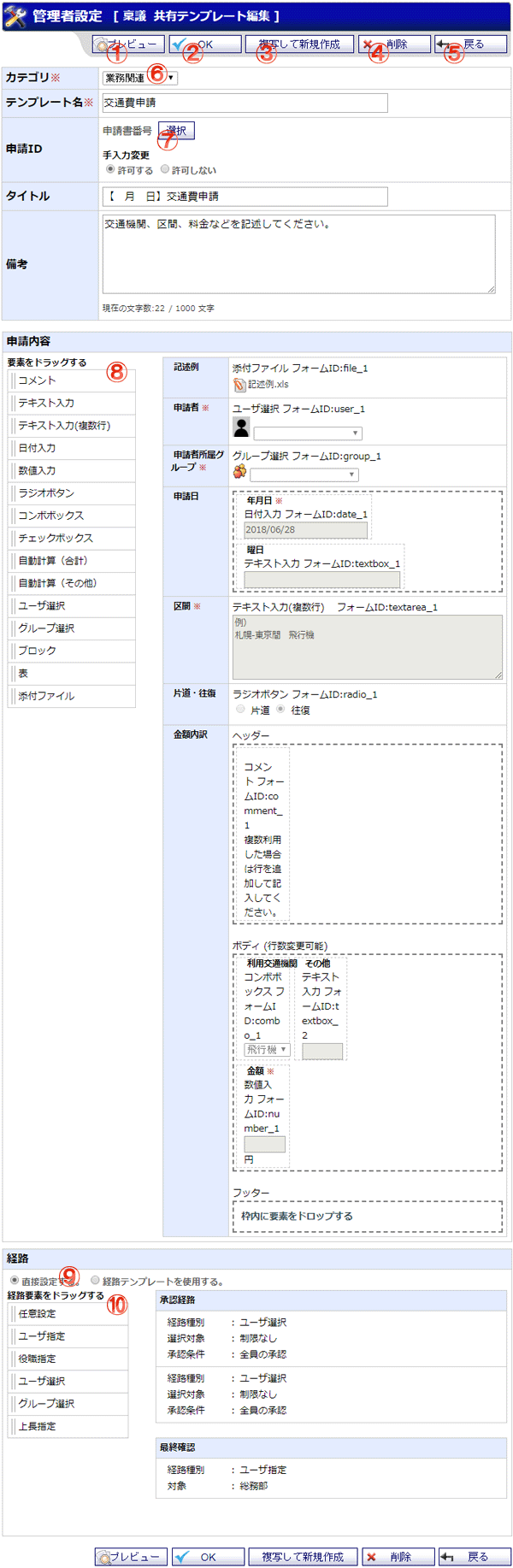Screen dimensions: 513x1568
Task: Click the 承認経路 section header
Action: pos(332,1300)
